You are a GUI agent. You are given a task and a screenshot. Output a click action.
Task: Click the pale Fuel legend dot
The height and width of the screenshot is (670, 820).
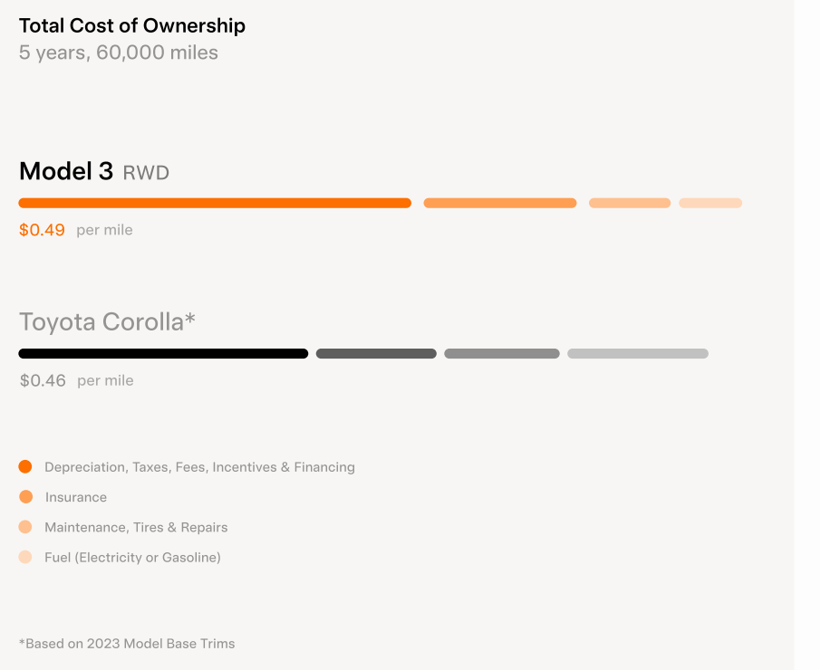click(x=25, y=557)
